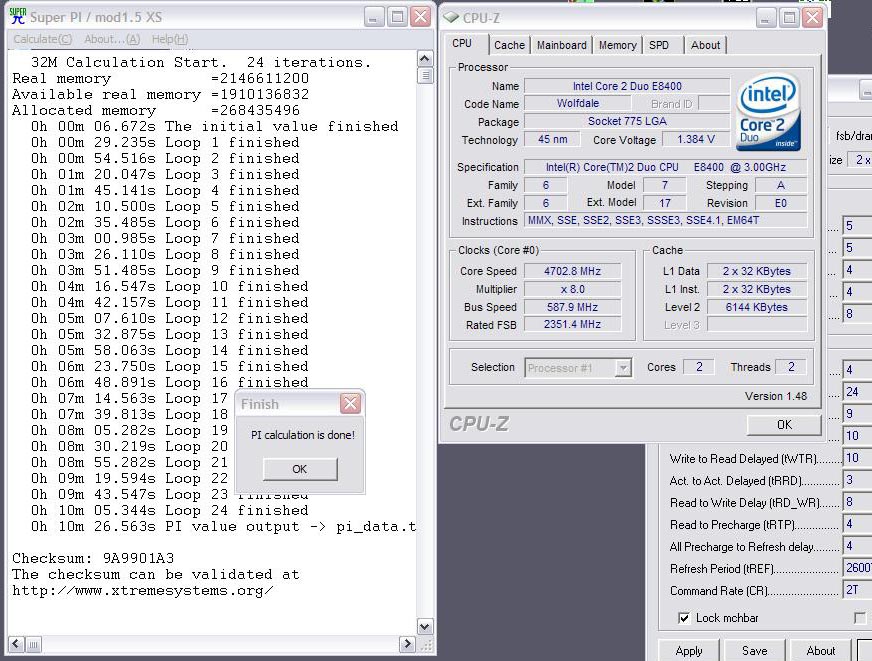872x661 pixels.
Task: Click scroll right arrow in Super PI
Action: pos(407,644)
